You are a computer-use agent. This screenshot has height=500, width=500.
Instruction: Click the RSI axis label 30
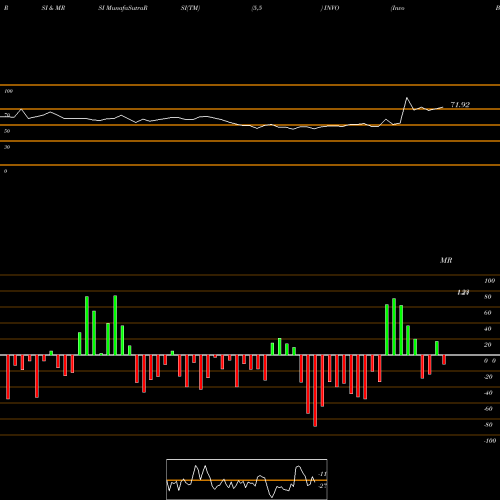point(7,147)
